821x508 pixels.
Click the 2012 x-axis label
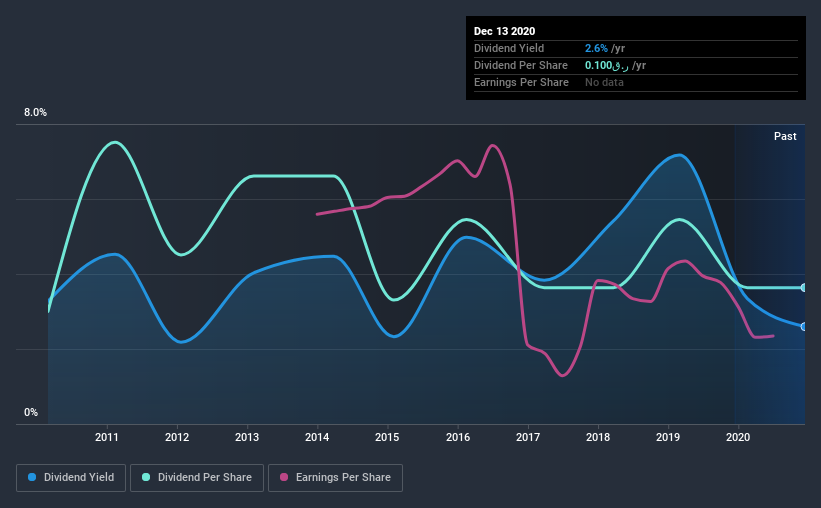(177, 437)
